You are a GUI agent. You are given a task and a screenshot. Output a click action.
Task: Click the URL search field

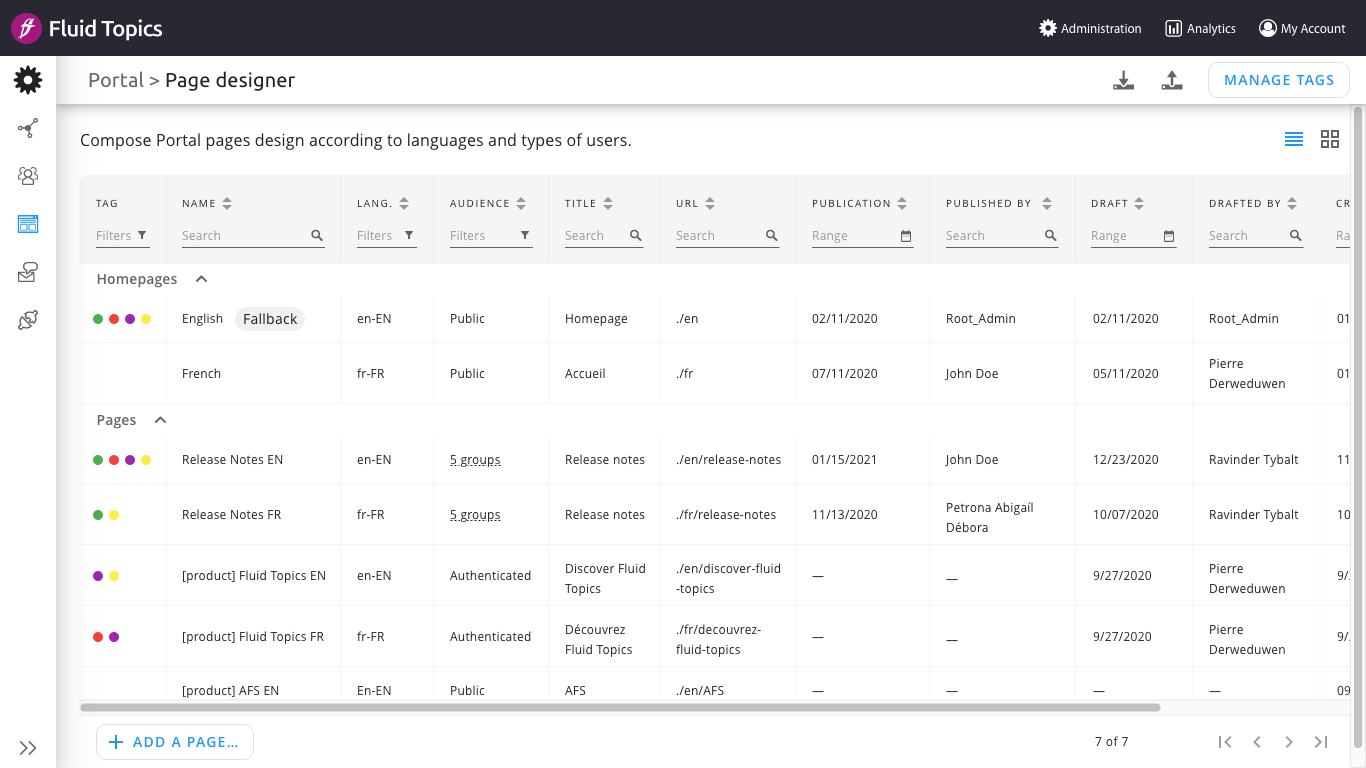pyautogui.click(x=727, y=236)
